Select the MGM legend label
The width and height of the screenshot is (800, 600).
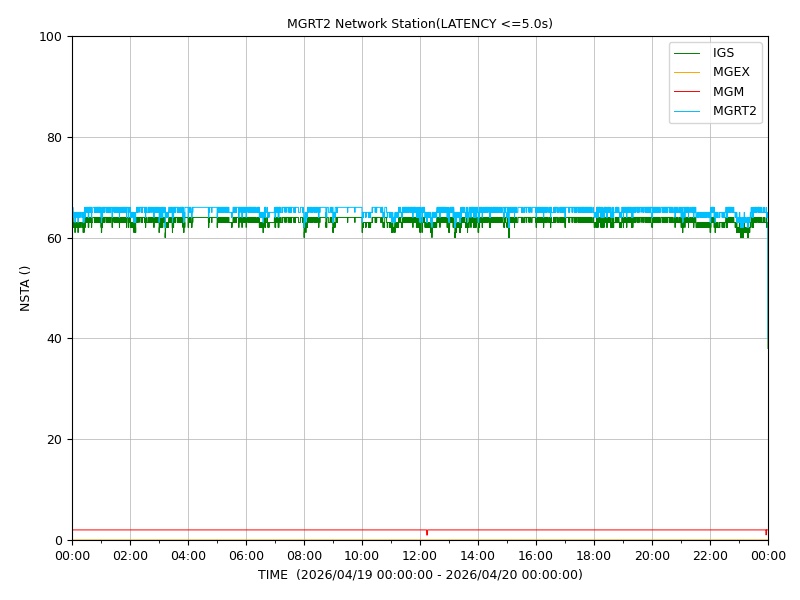(728, 92)
